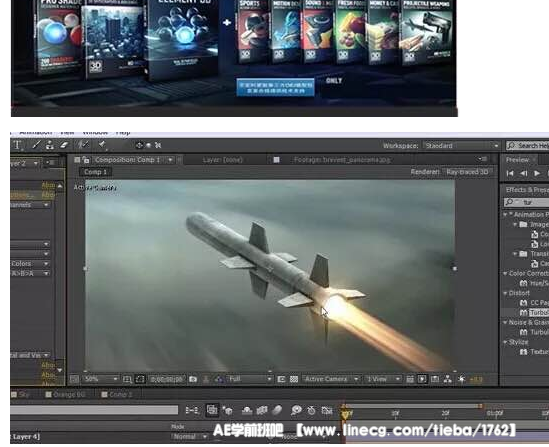
Task: Toggle hide shy layers switch
Action: click(x=247, y=410)
